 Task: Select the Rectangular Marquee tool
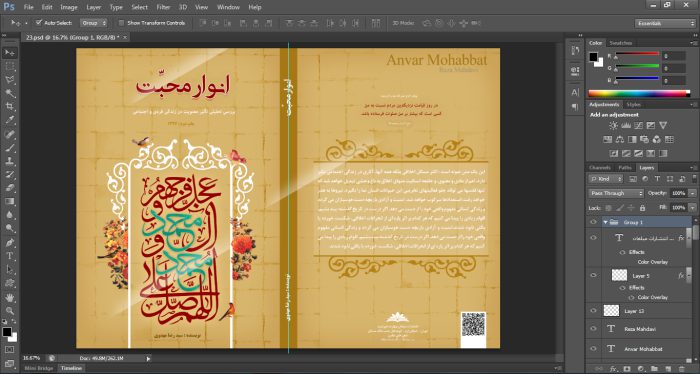pos(9,66)
